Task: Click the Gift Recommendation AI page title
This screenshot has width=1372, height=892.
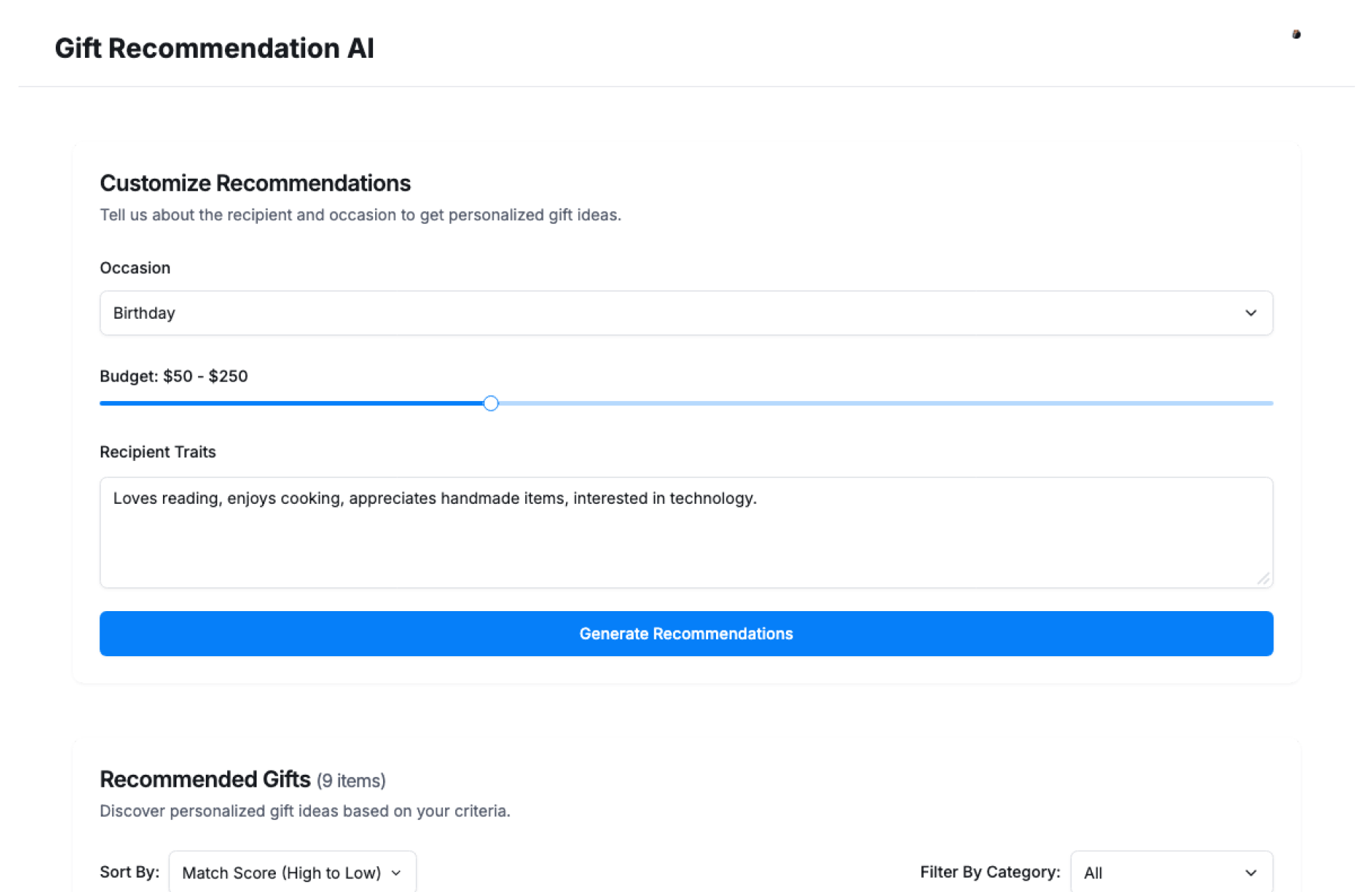Action: (214, 49)
